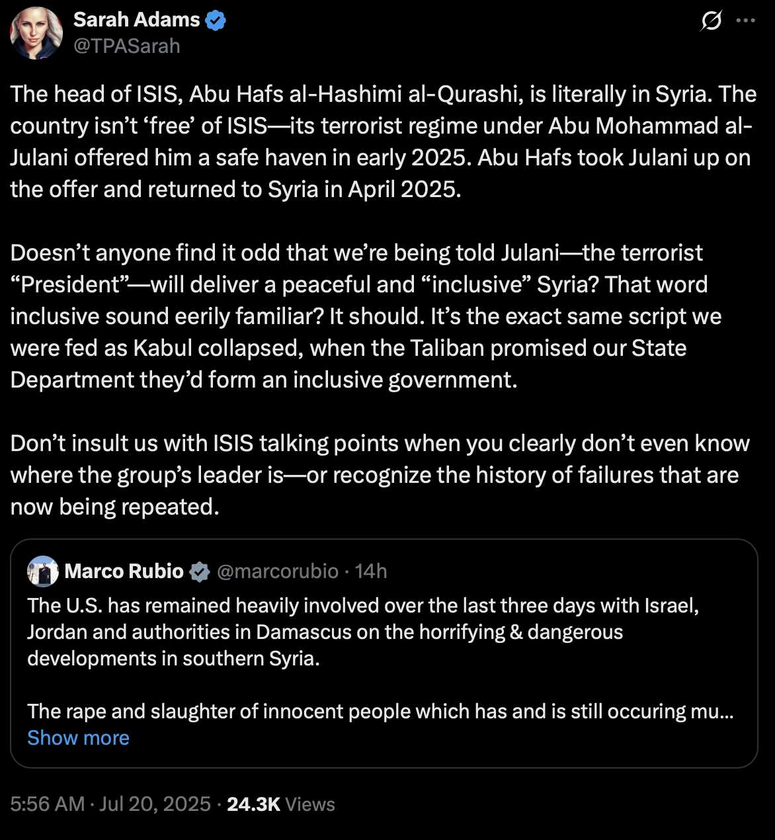This screenshot has height=840, width=775.
Task: Click the first paragraph about Abu Hafs
Action: pyautogui.click(x=383, y=141)
